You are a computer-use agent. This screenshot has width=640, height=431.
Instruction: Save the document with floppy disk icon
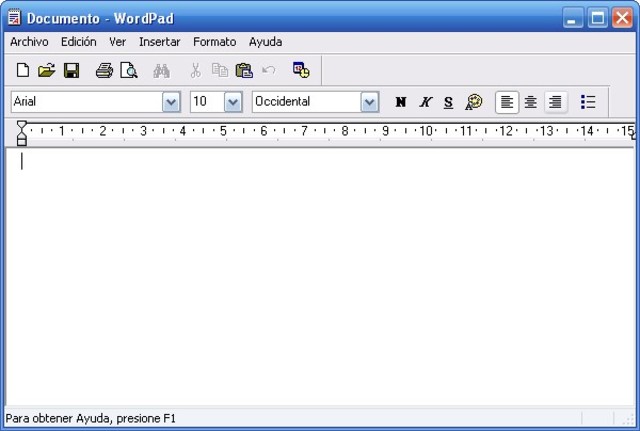coord(71,70)
